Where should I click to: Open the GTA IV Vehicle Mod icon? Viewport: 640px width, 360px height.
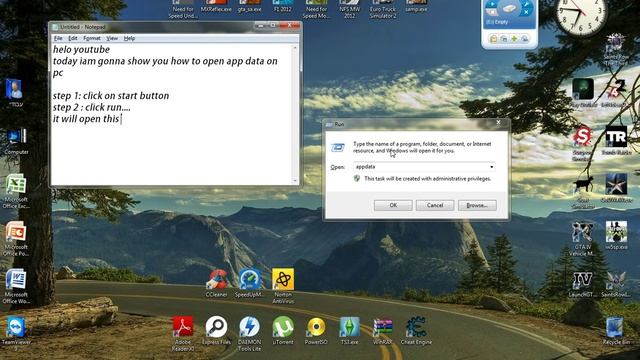click(x=582, y=239)
